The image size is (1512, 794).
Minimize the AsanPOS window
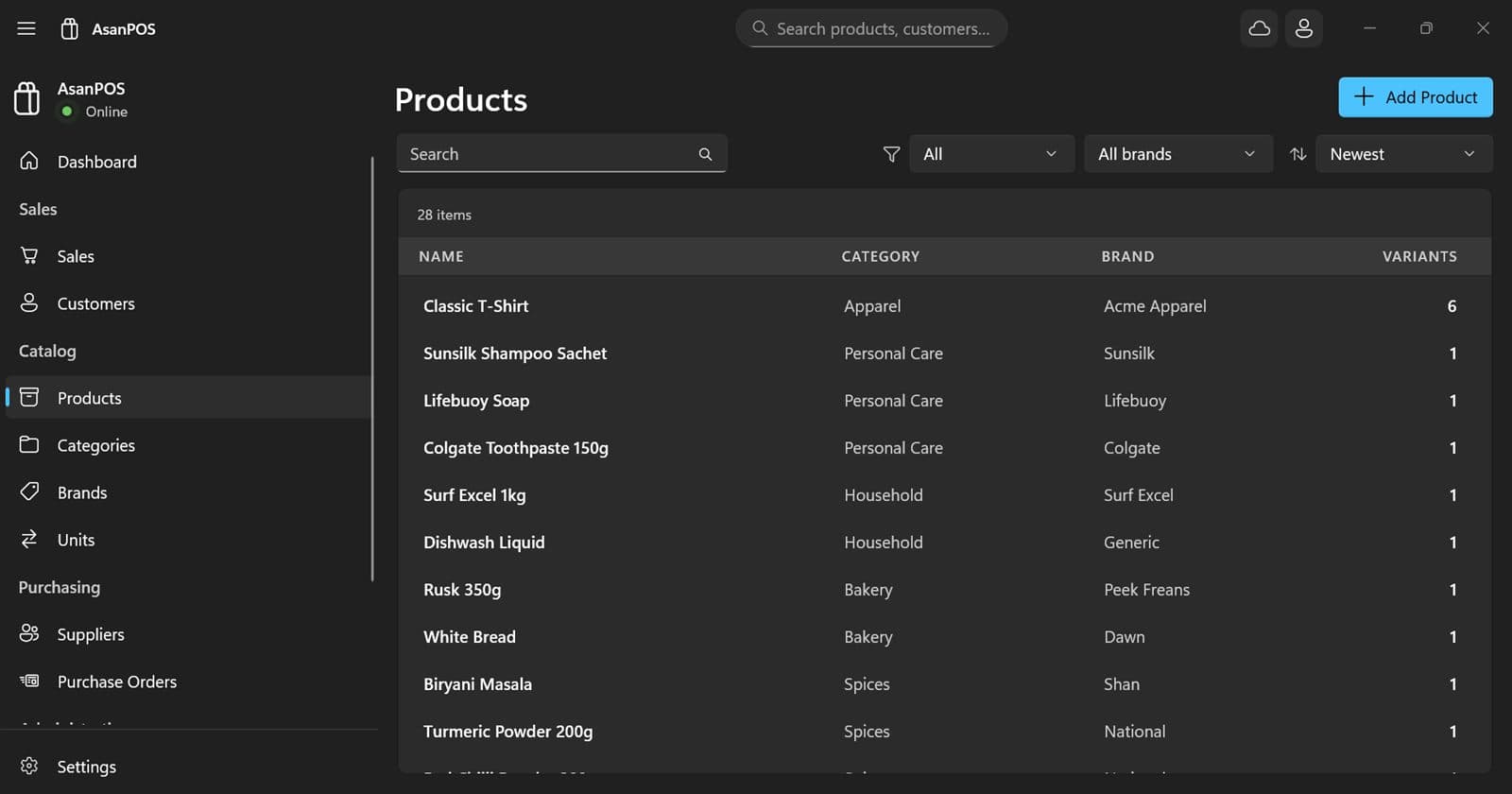1369,28
